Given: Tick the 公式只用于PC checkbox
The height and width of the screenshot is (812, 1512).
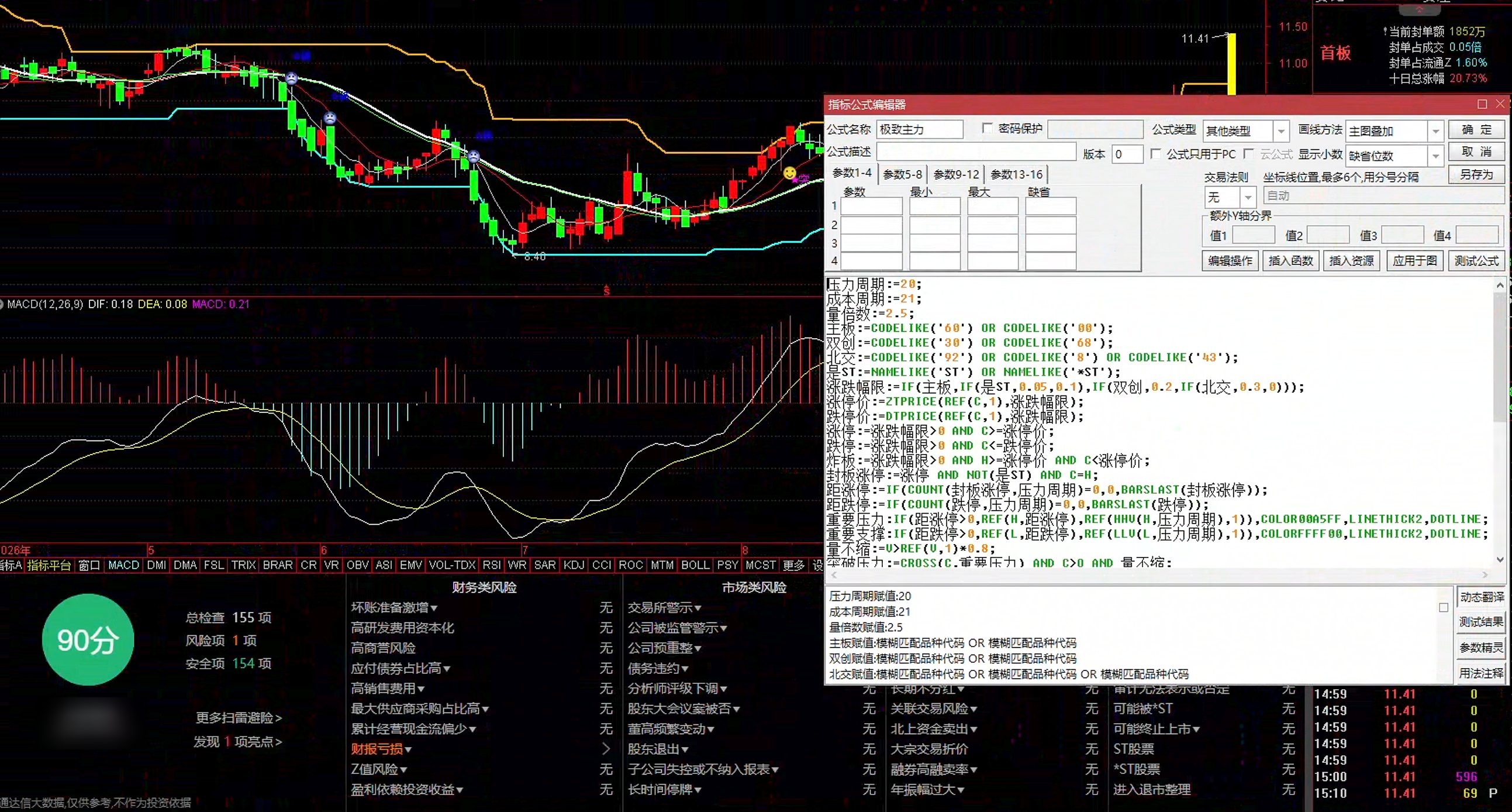Looking at the screenshot, I should coord(1155,154).
